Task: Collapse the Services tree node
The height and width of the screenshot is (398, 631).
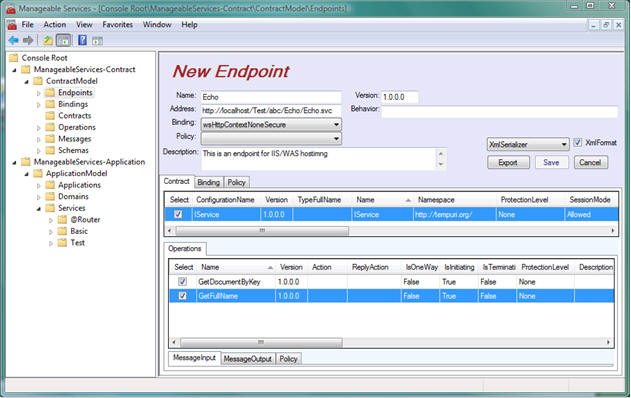Action: point(39,209)
